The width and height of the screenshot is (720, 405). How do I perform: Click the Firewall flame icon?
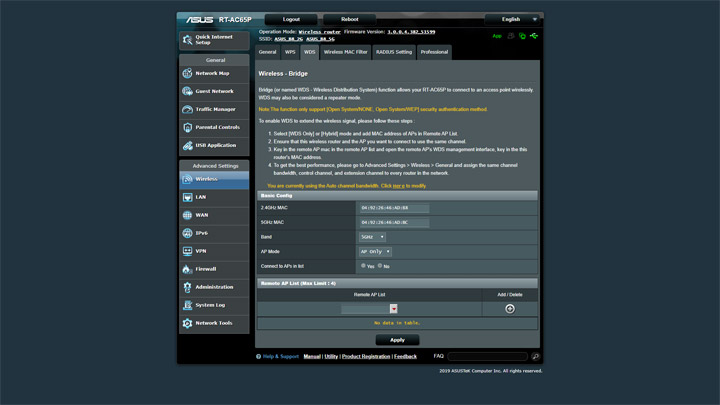coord(187,269)
